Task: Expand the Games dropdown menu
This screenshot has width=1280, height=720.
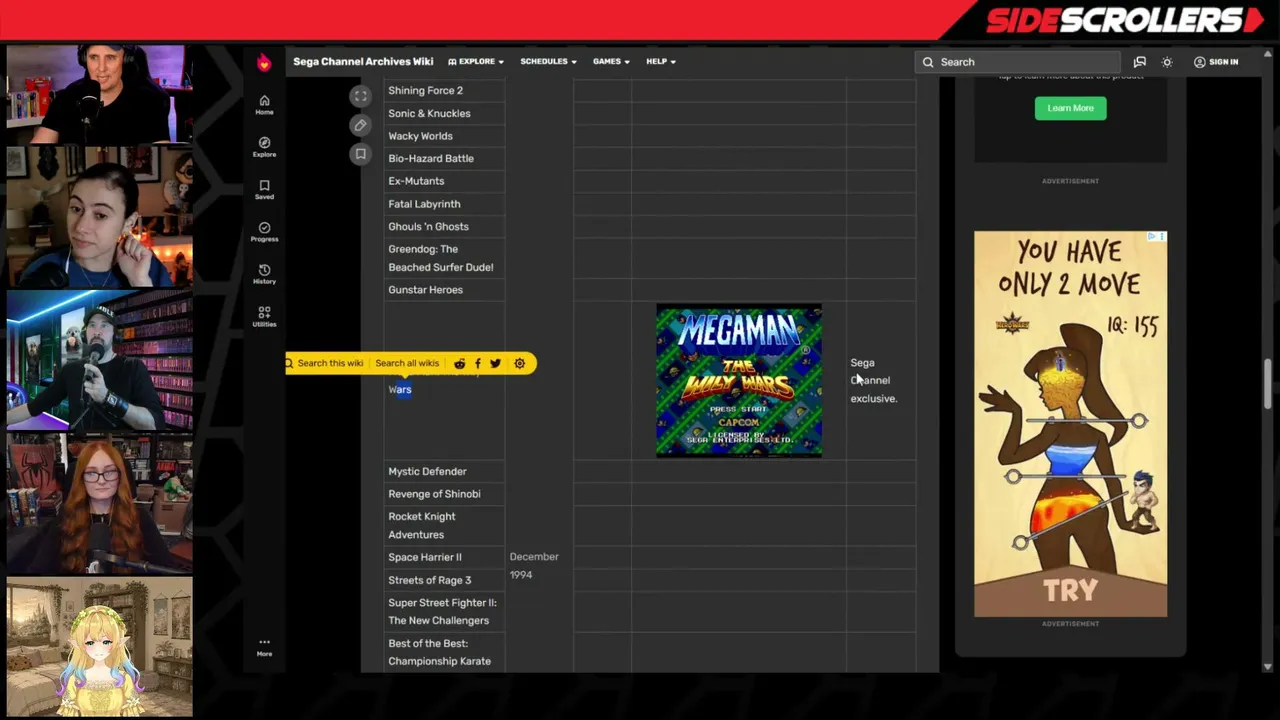Action: (611, 62)
